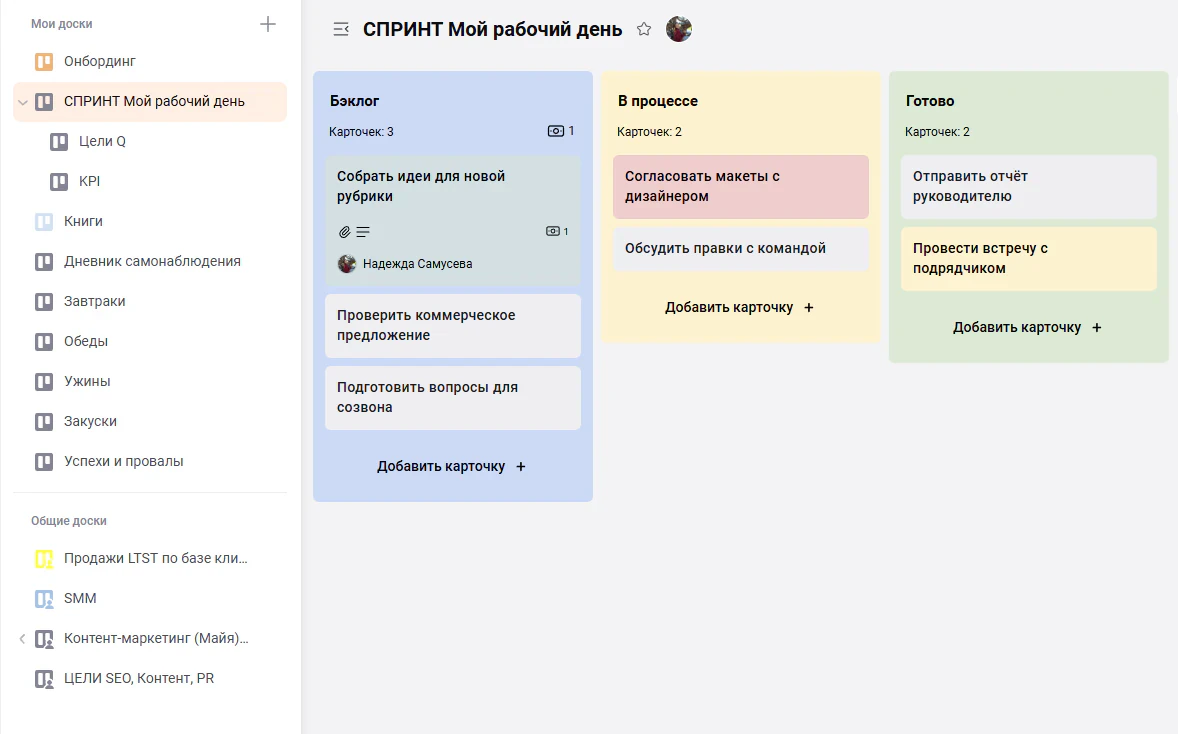Open the user avatar next to board title

[678, 29]
